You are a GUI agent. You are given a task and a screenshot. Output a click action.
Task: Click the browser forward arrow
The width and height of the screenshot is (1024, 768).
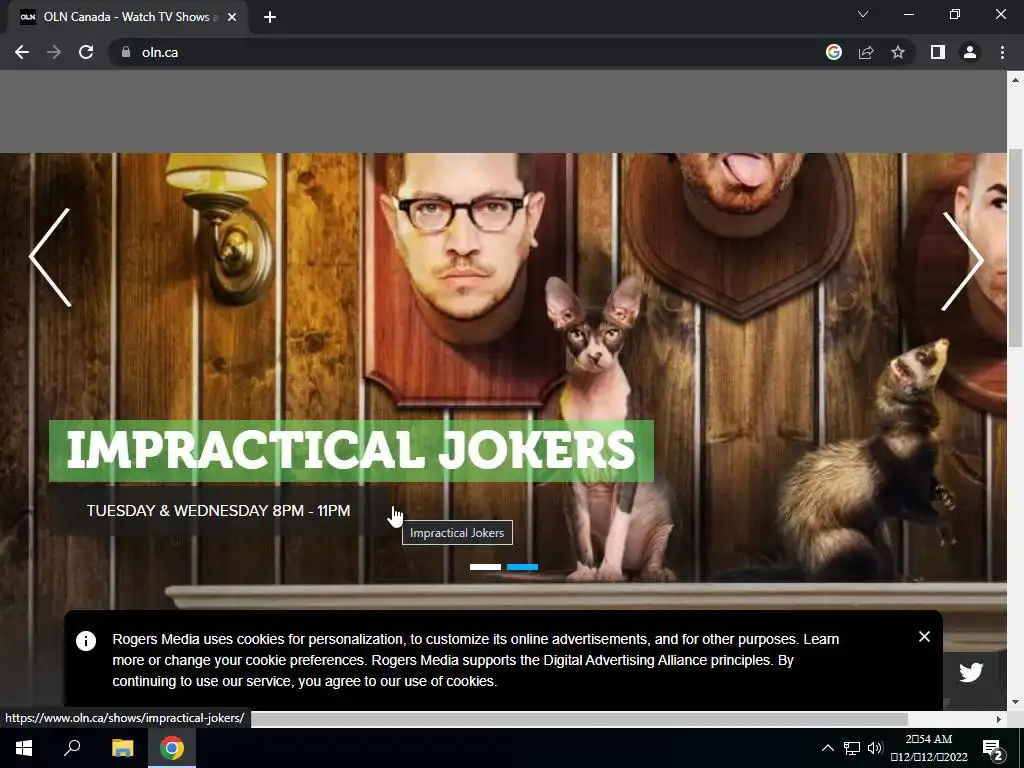[x=54, y=52]
